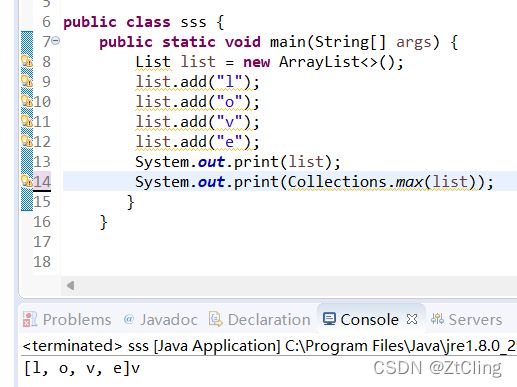This screenshot has height=387, width=517.
Task: Close the Console view with its X
Action: click(x=412, y=319)
